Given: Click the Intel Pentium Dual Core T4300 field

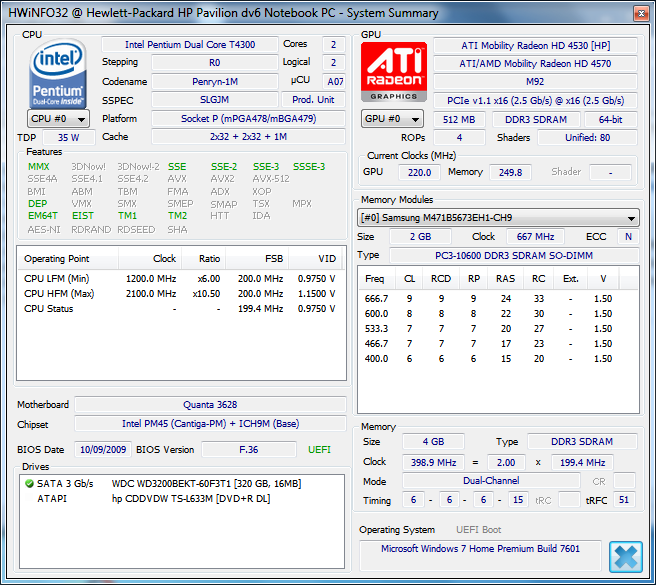Looking at the screenshot, I should [190, 45].
